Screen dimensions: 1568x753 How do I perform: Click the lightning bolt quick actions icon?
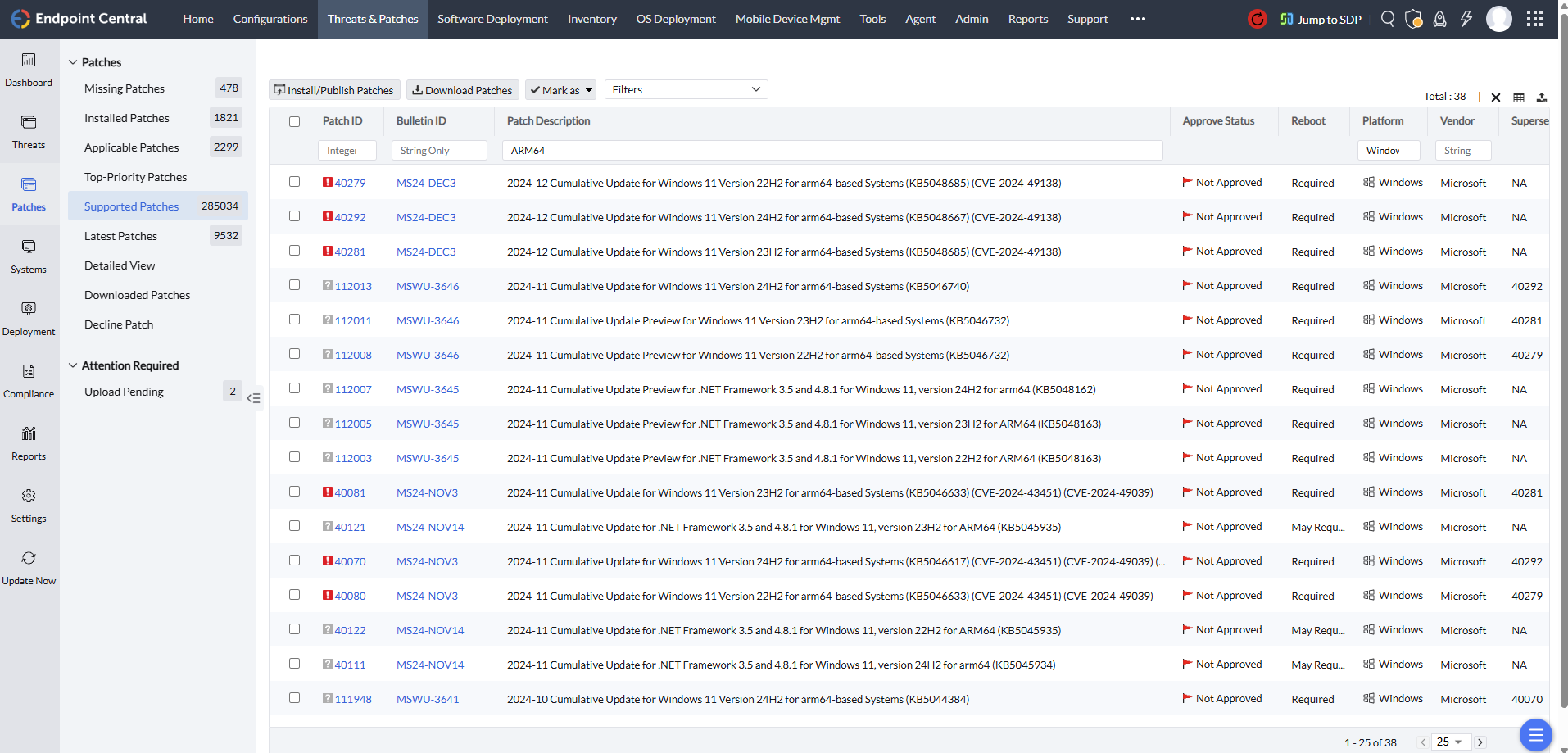coord(1466,19)
